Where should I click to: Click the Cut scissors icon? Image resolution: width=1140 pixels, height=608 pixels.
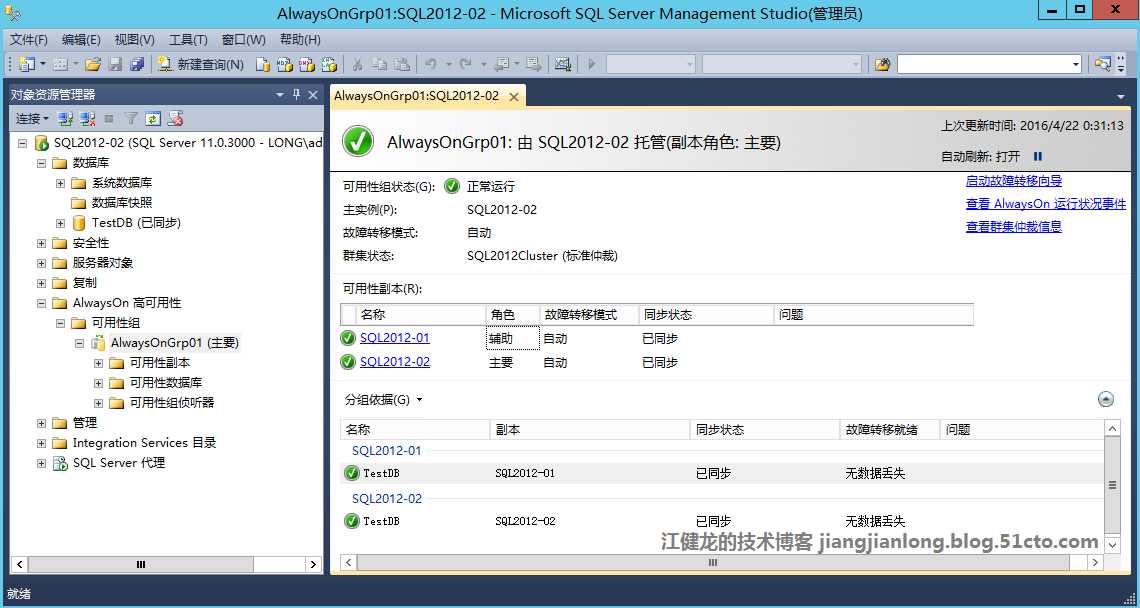357,65
